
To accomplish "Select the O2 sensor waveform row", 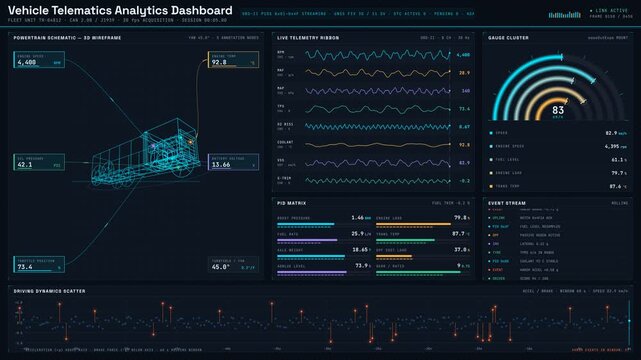I will [x=373, y=127].
